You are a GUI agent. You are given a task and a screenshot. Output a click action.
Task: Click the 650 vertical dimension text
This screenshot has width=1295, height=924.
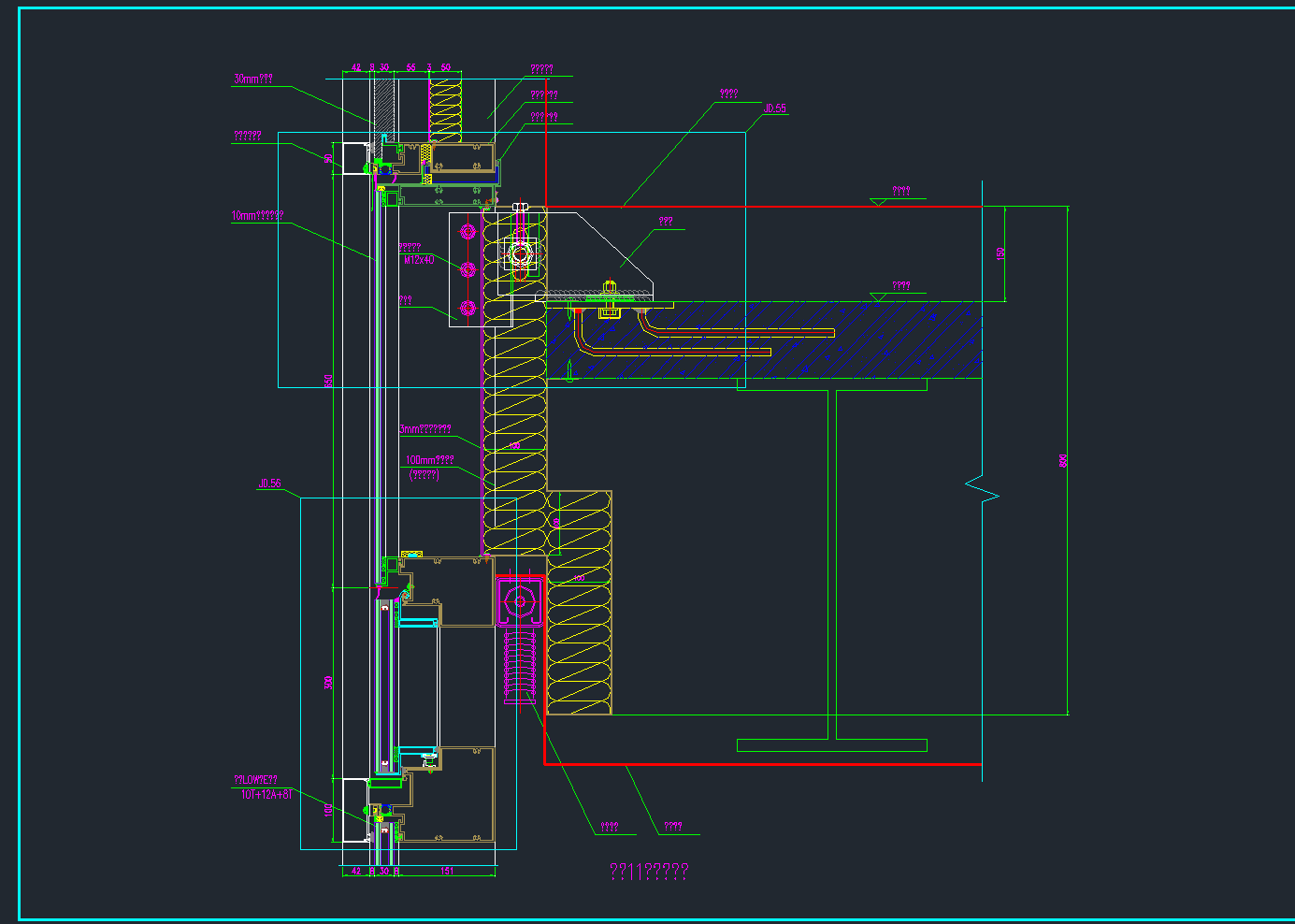pos(328,381)
